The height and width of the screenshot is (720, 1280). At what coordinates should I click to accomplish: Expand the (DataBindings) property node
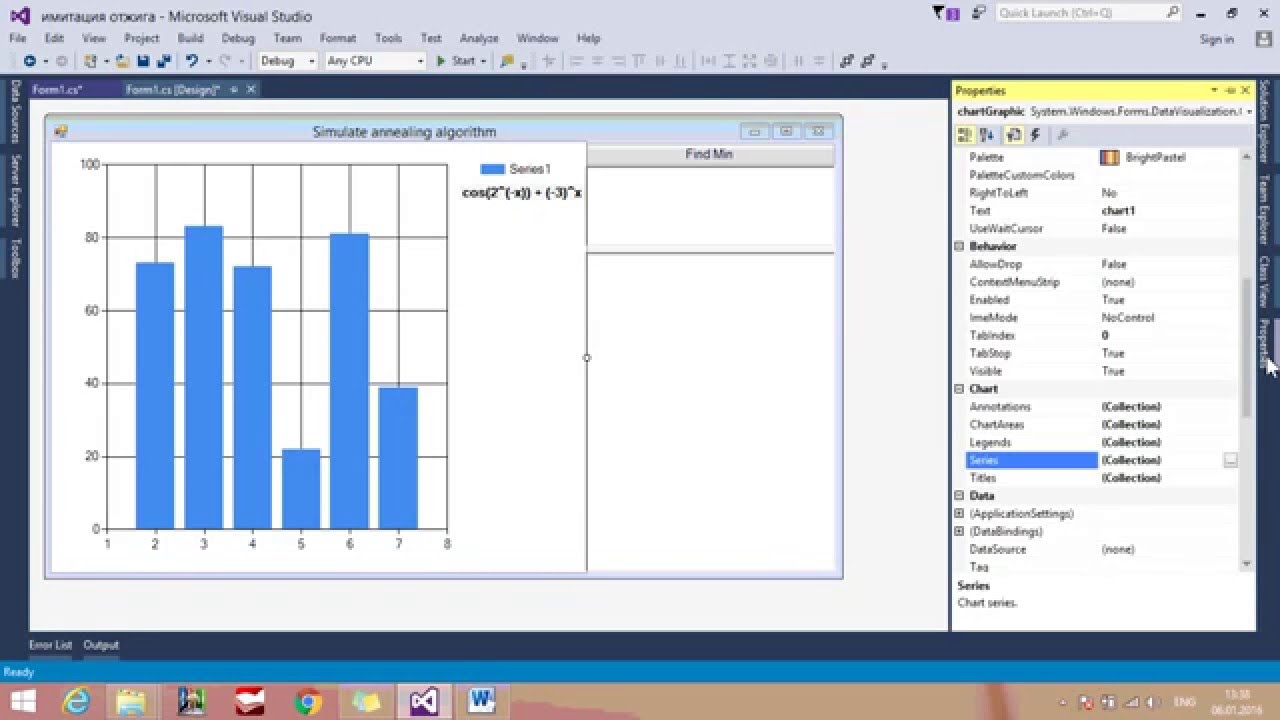[959, 532]
